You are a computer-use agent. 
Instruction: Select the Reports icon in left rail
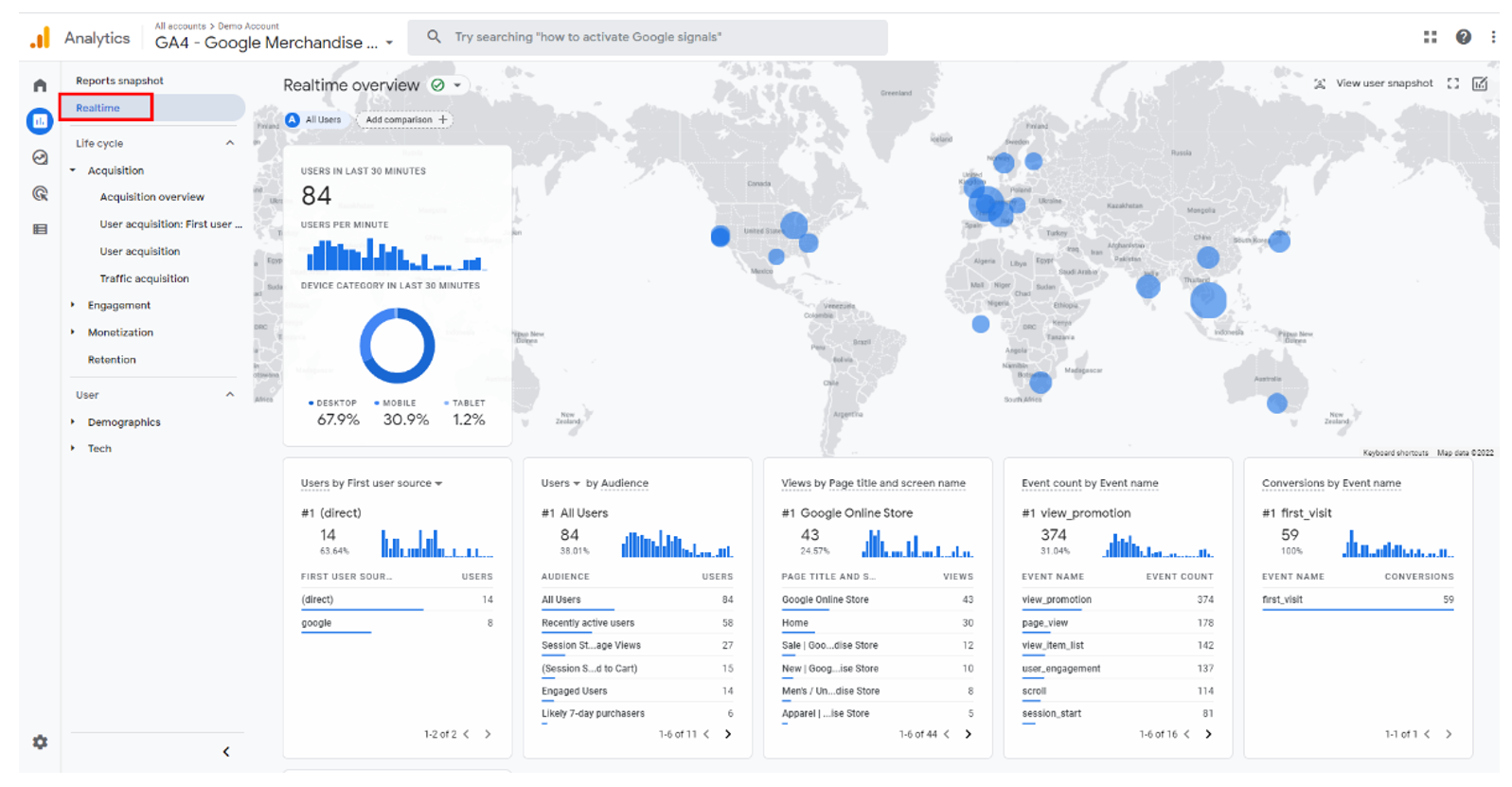[x=40, y=120]
